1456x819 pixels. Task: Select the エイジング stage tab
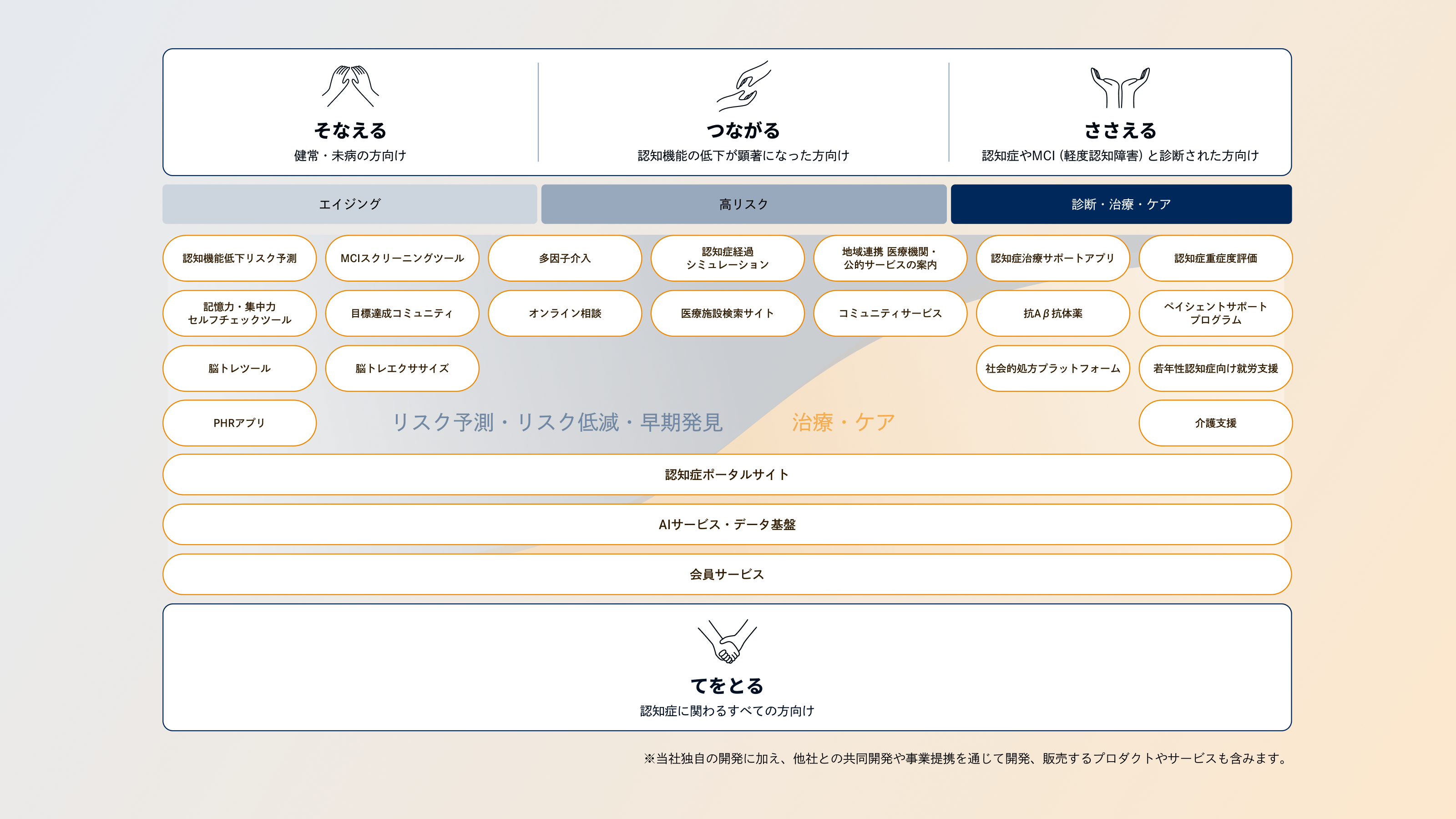[349, 204]
